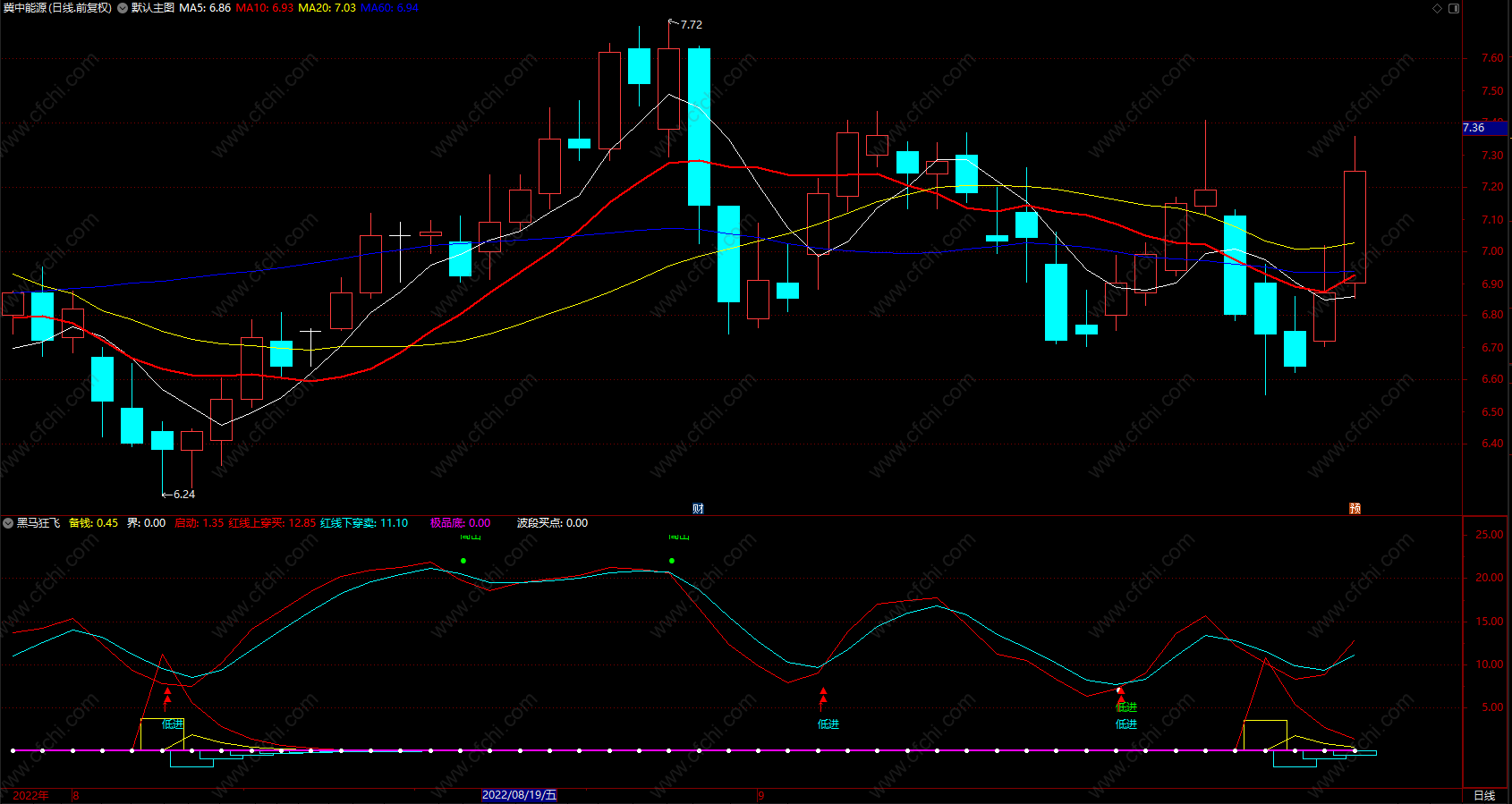1512x804 pixels.
Task: Select the 备钱: 0.45 value
Action: 93,523
